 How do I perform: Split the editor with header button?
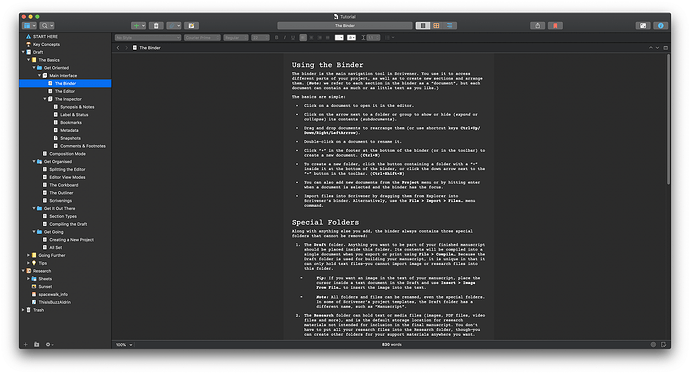point(665,48)
